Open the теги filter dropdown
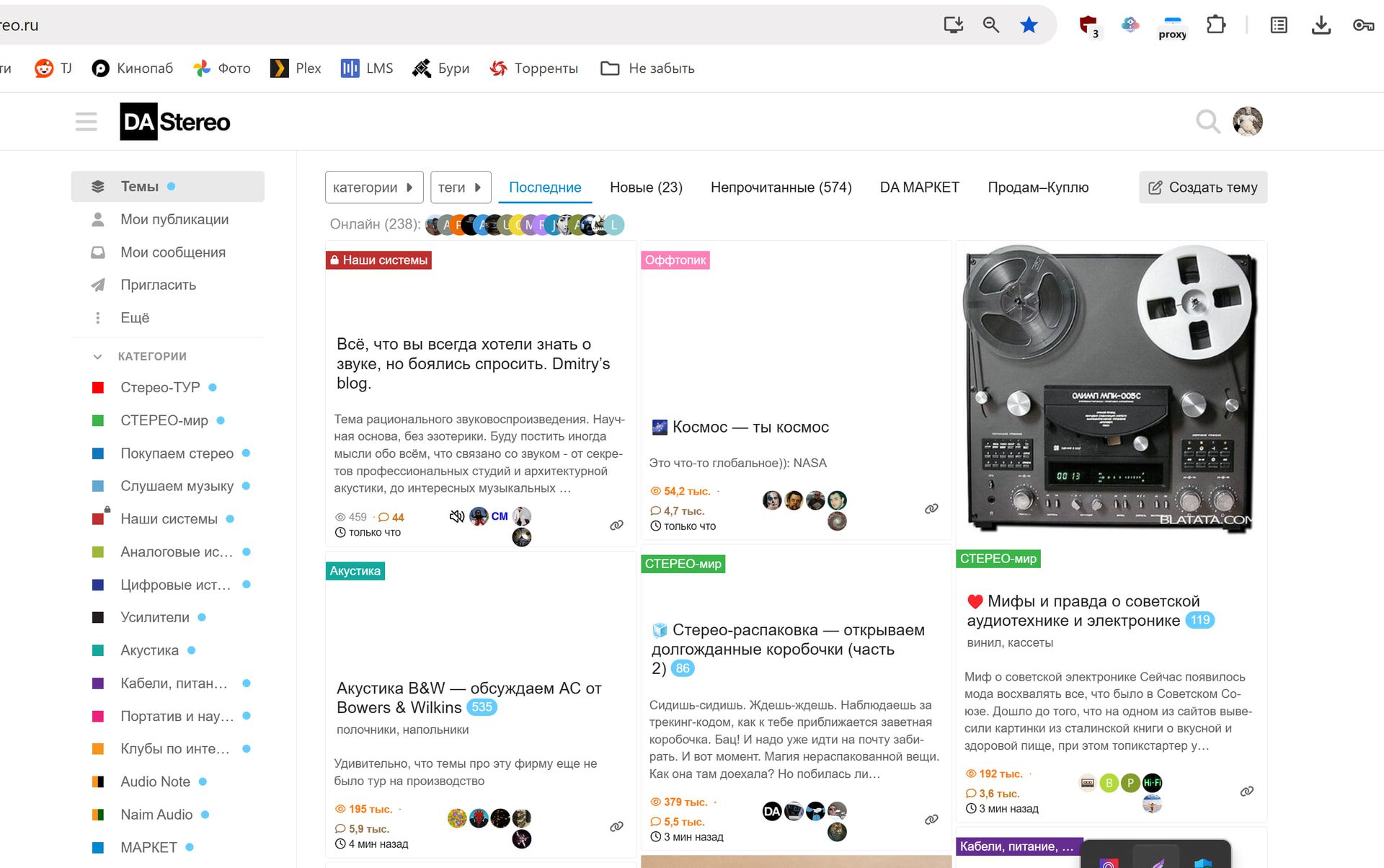This screenshot has height=868, width=1384. (460, 187)
